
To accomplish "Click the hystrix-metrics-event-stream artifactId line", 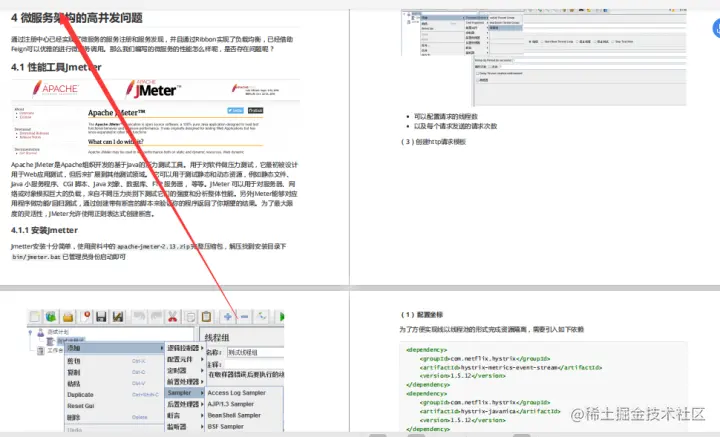I will pyautogui.click(x=510, y=367).
